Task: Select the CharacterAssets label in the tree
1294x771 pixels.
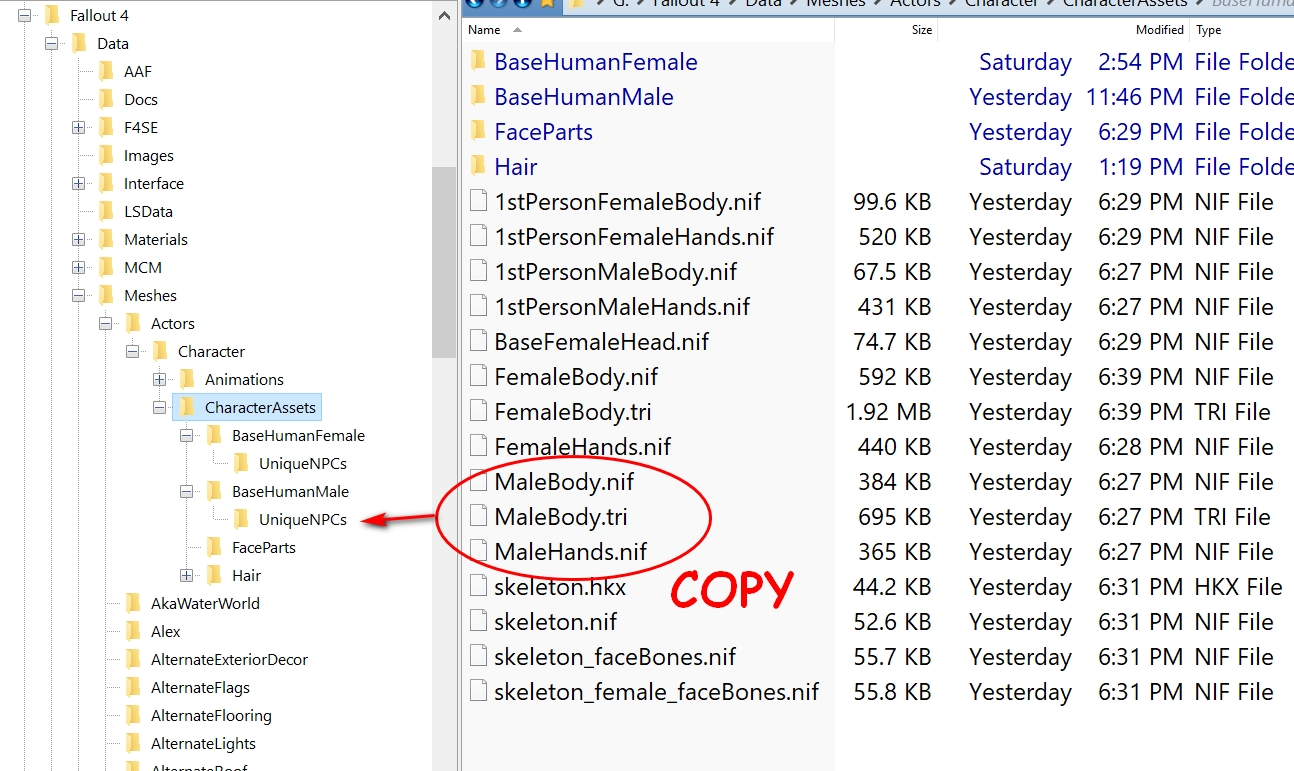Action: click(260, 407)
